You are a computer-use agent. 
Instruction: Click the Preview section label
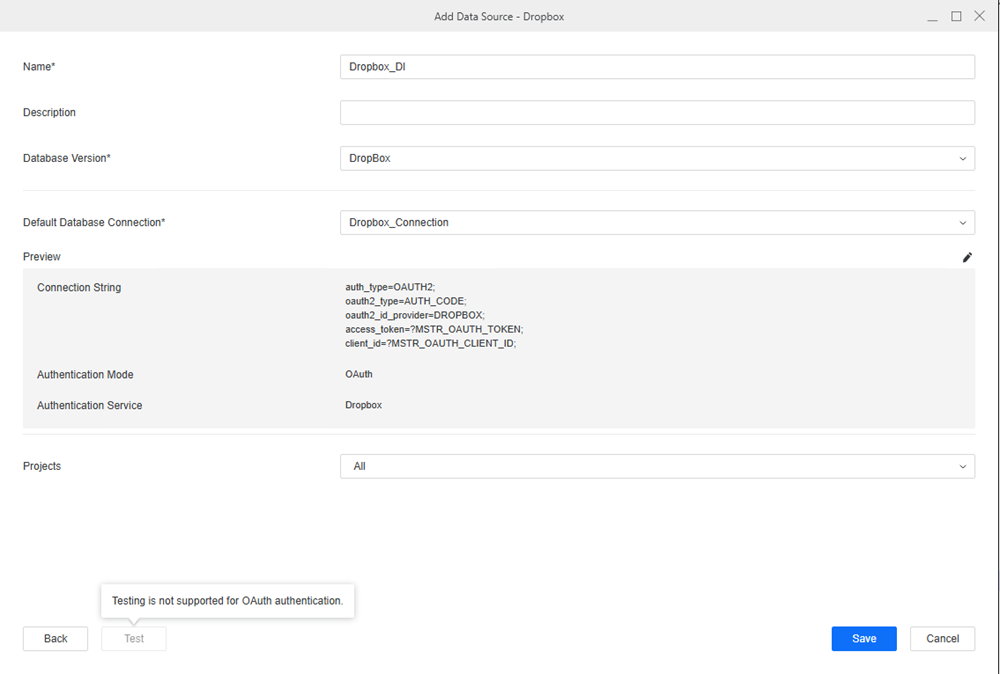click(41, 256)
